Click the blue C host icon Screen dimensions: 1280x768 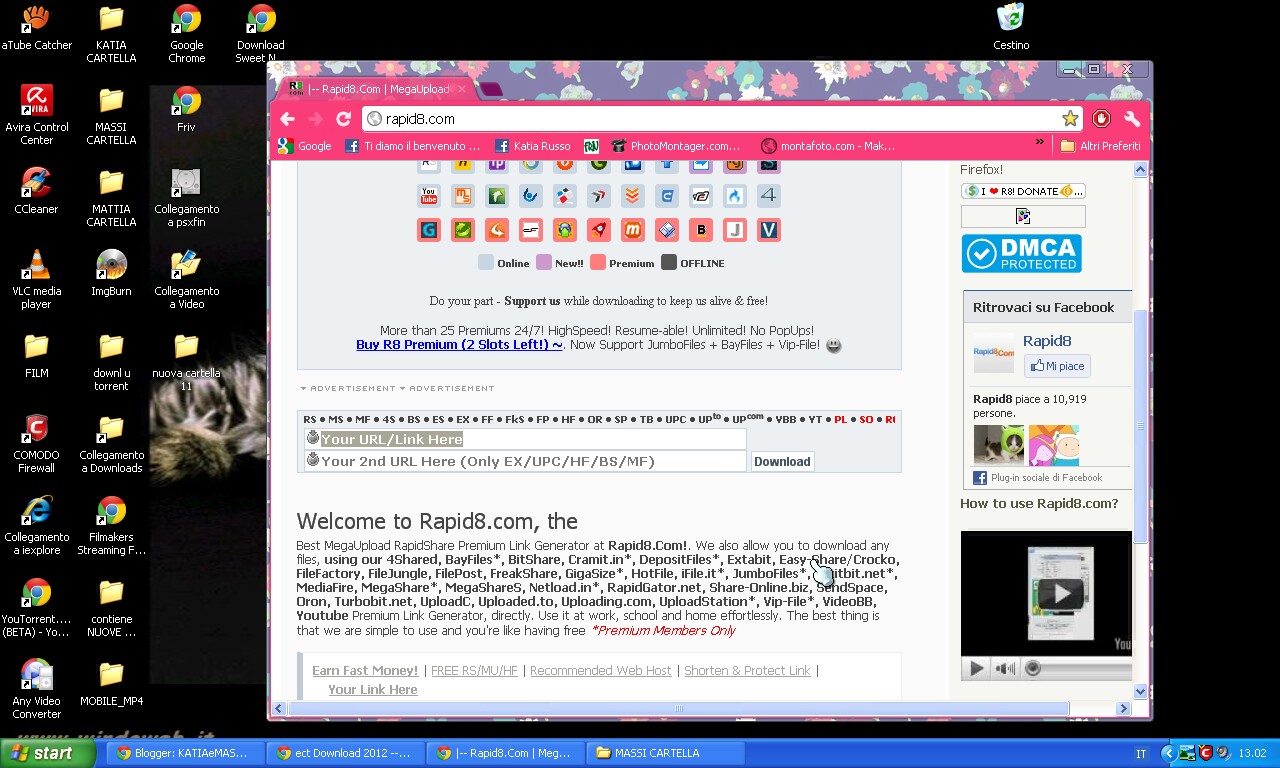point(667,196)
